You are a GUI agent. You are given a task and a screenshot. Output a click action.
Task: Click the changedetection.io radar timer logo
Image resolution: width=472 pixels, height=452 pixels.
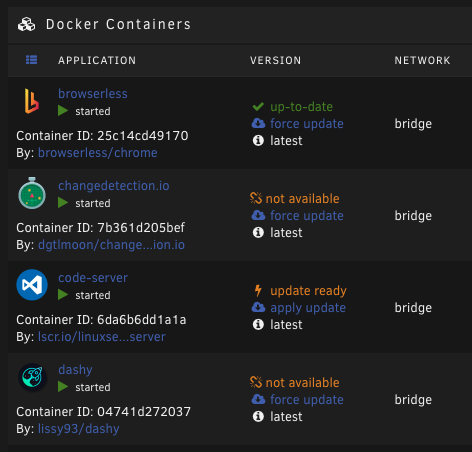coord(32,193)
